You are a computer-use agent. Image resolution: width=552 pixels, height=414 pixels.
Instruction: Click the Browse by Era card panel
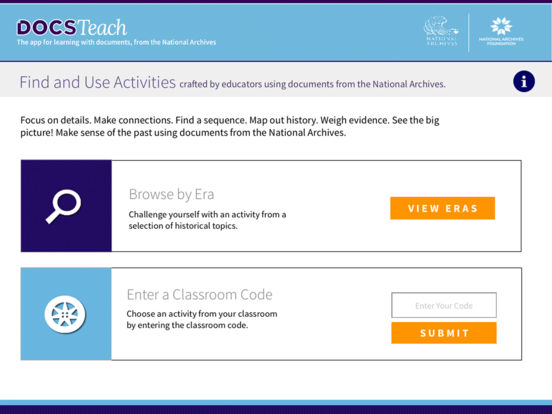[271, 206]
